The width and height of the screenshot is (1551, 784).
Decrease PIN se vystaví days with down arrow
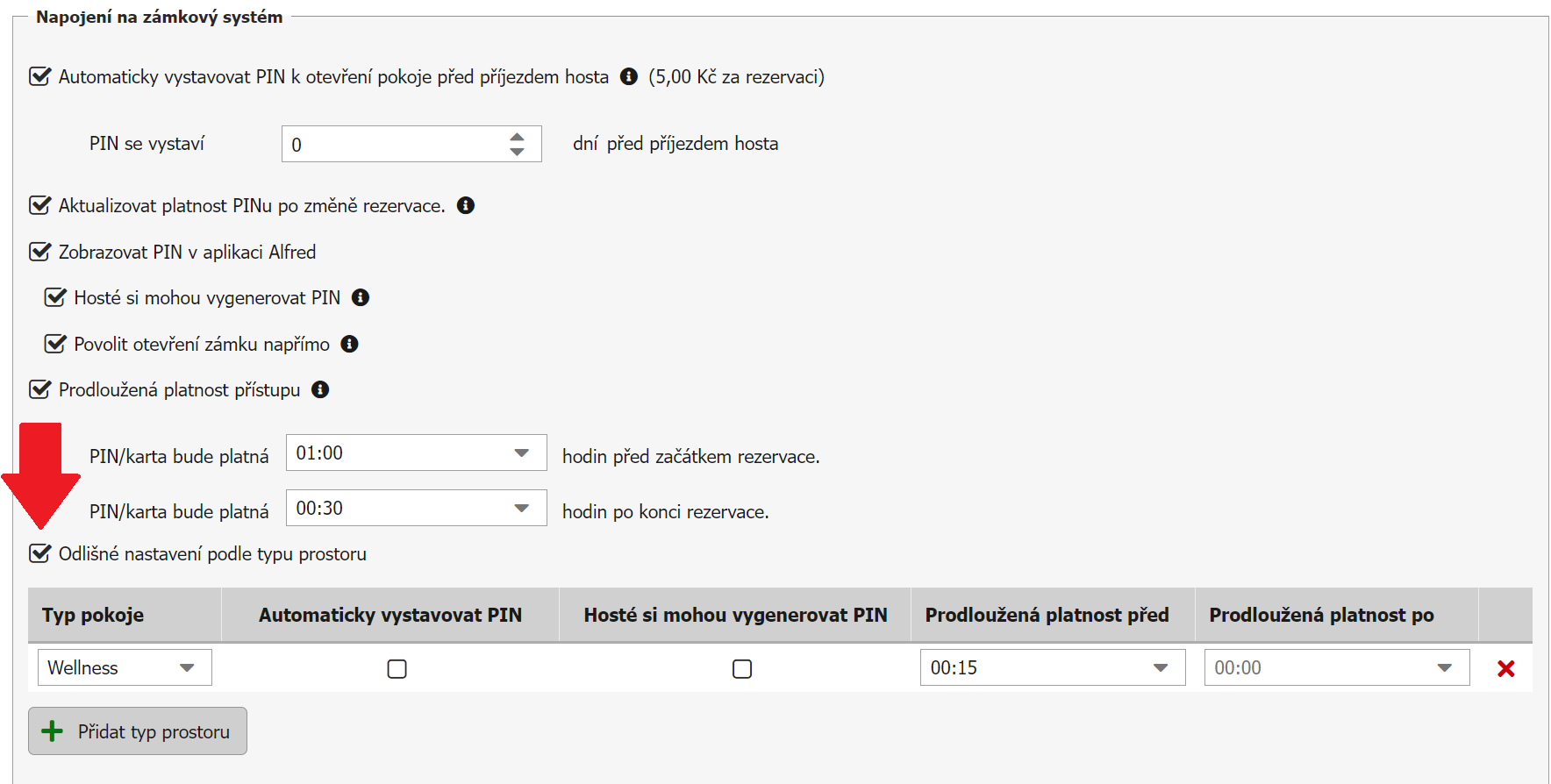518,152
